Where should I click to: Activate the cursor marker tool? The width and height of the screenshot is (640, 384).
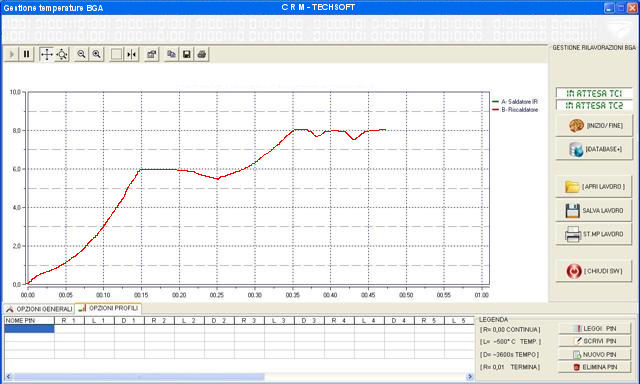pyautogui.click(x=131, y=54)
